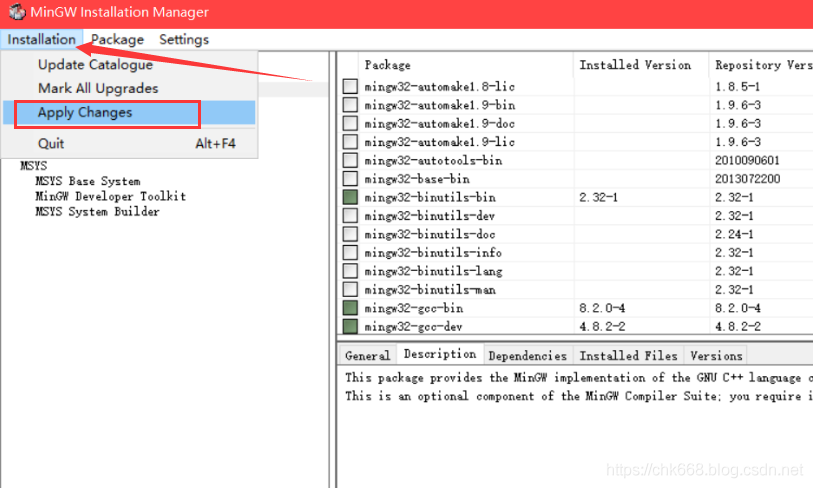Select the mingw32-automake1.9-lic package name

click(x=440, y=142)
